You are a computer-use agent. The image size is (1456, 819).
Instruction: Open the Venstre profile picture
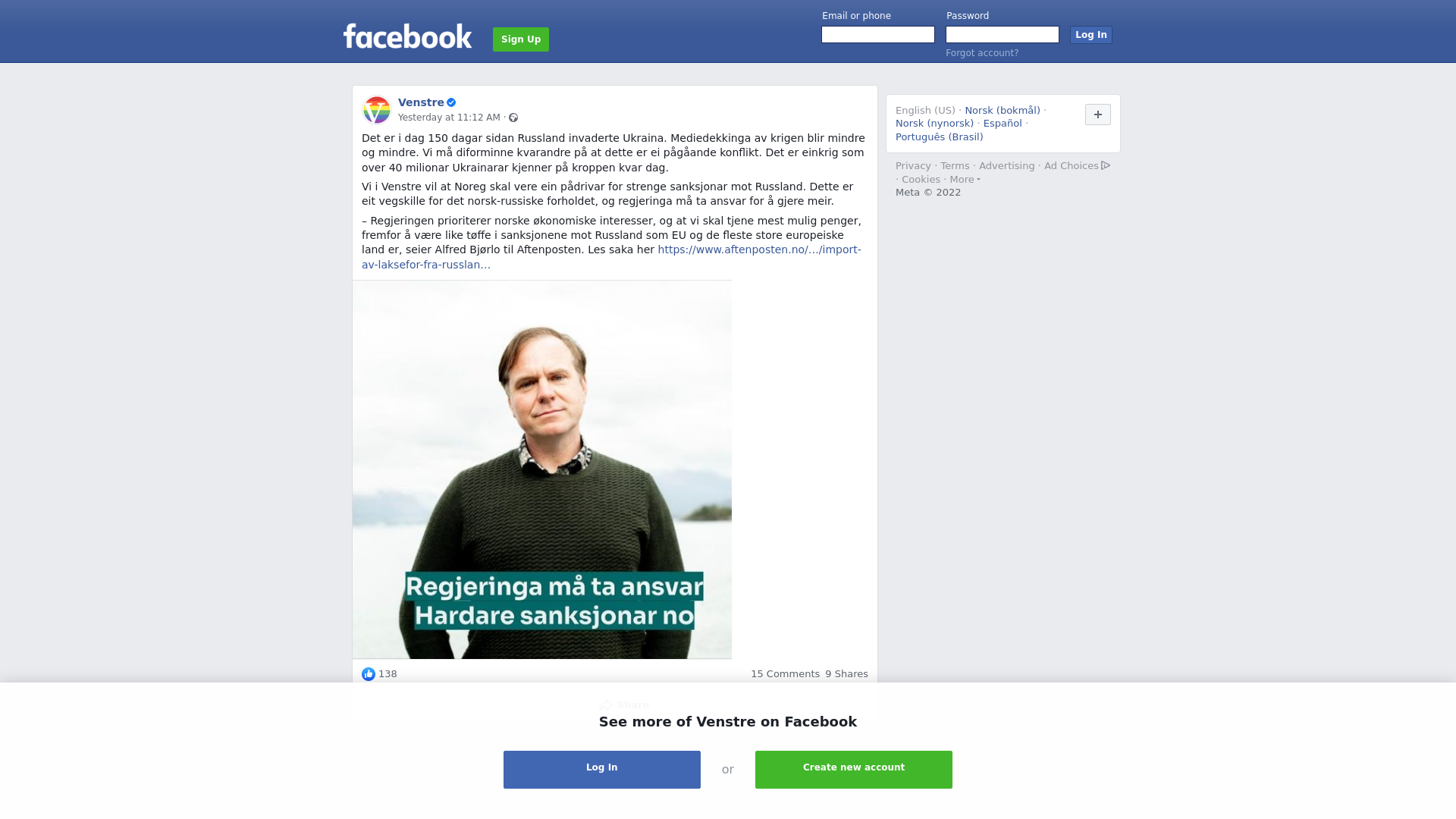point(377,110)
